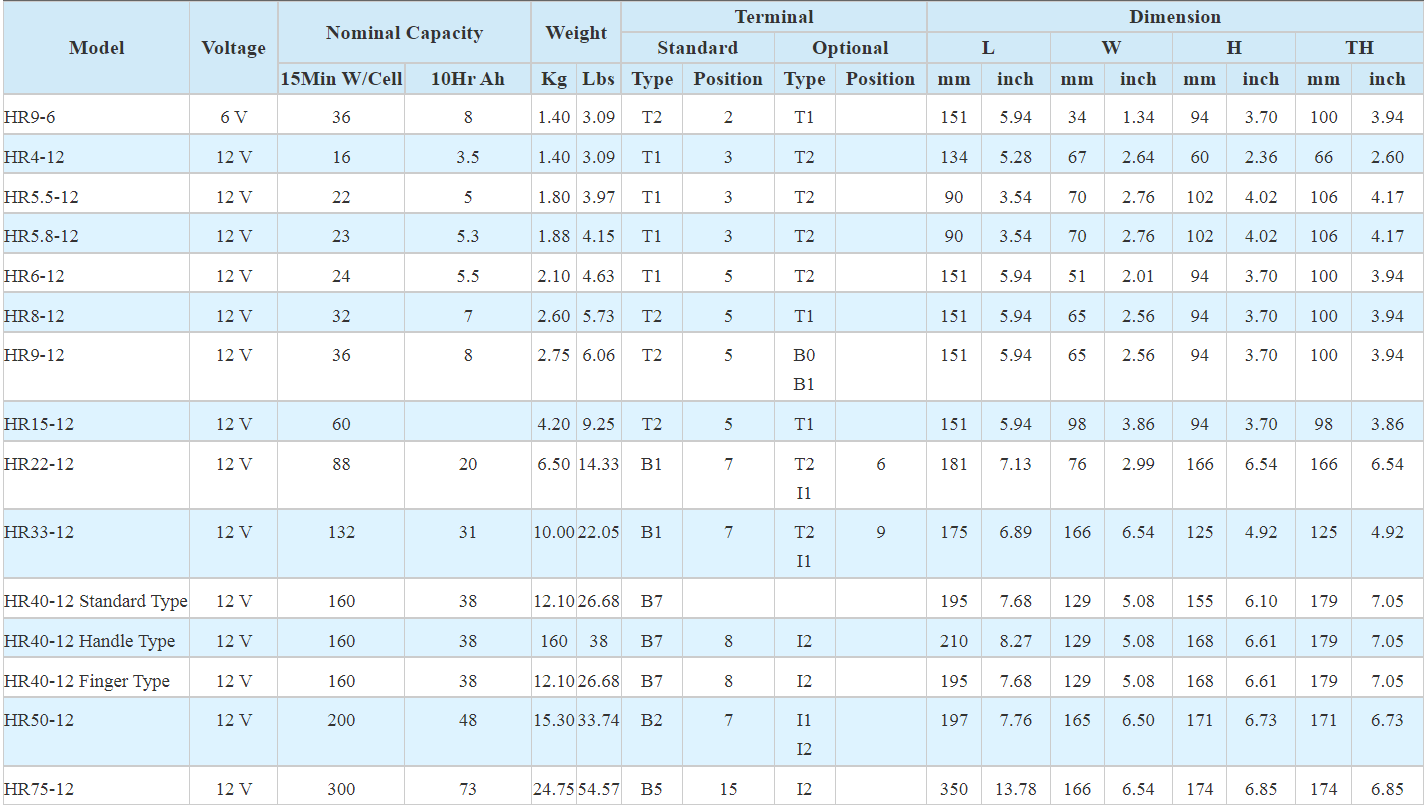
Task: Select the Standard terminal subheader
Action: [x=697, y=48]
